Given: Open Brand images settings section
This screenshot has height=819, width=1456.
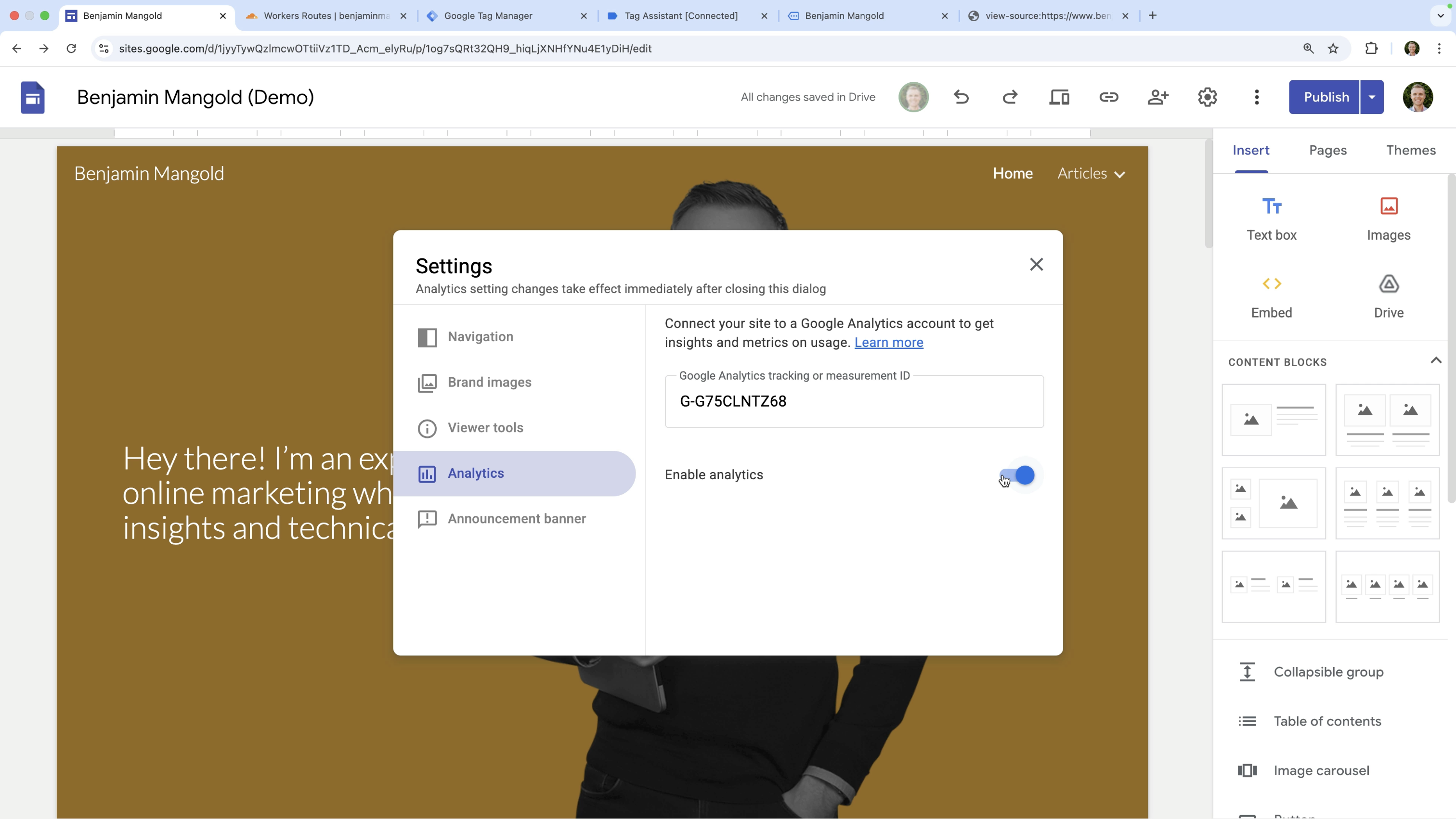Looking at the screenshot, I should [x=514, y=383].
